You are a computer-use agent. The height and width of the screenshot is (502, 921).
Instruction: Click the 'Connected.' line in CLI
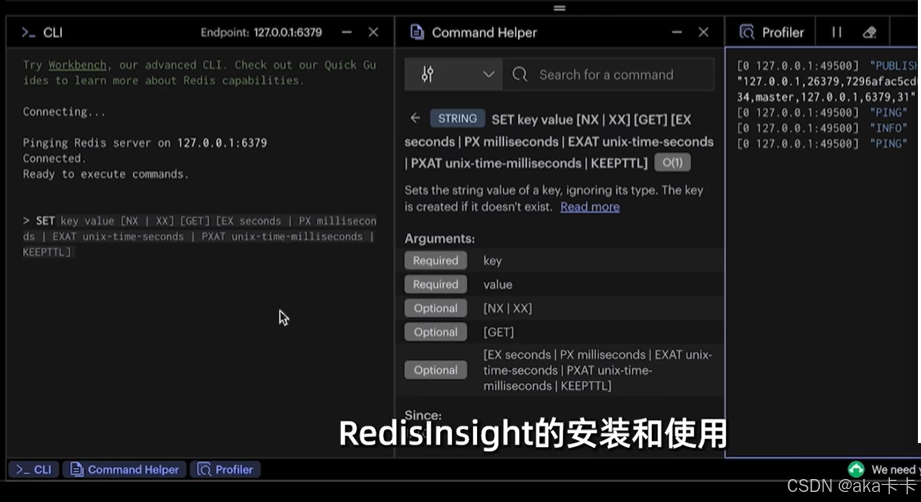click(54, 159)
